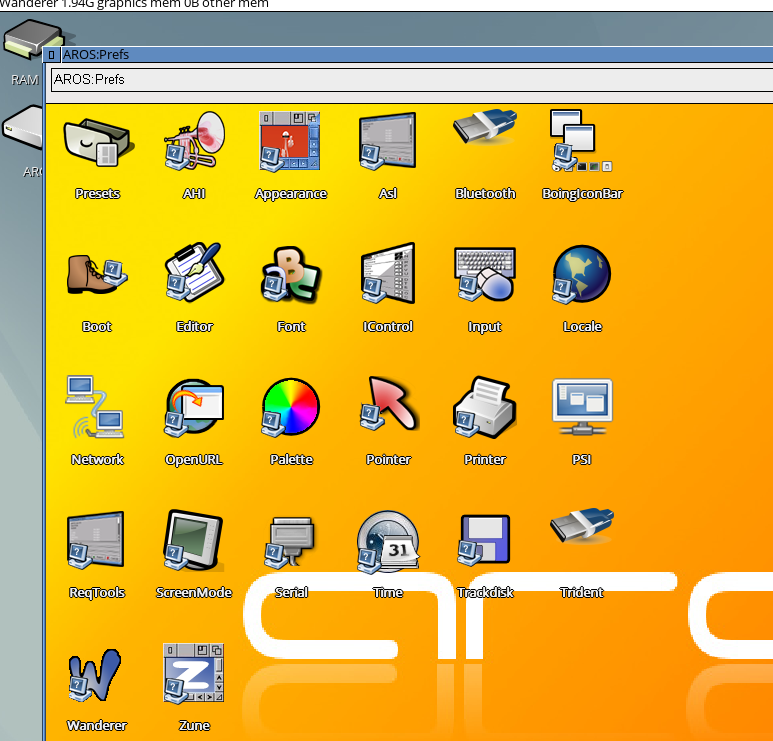
Task: Open the Editor preferences icon
Action: coord(194,272)
